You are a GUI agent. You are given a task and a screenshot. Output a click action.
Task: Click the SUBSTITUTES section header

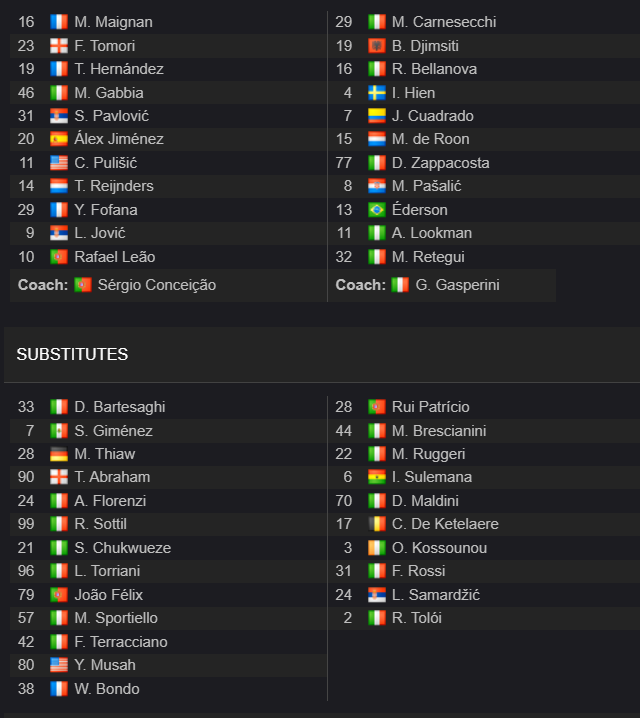click(x=72, y=354)
